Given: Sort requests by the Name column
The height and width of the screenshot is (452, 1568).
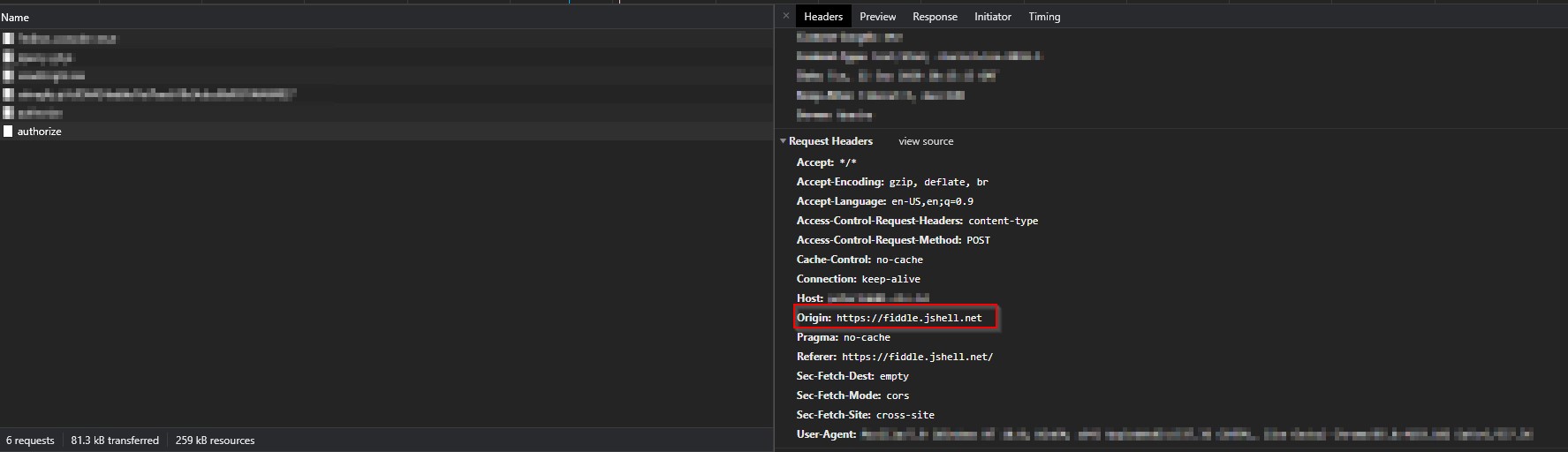Looking at the screenshot, I should pos(15,17).
